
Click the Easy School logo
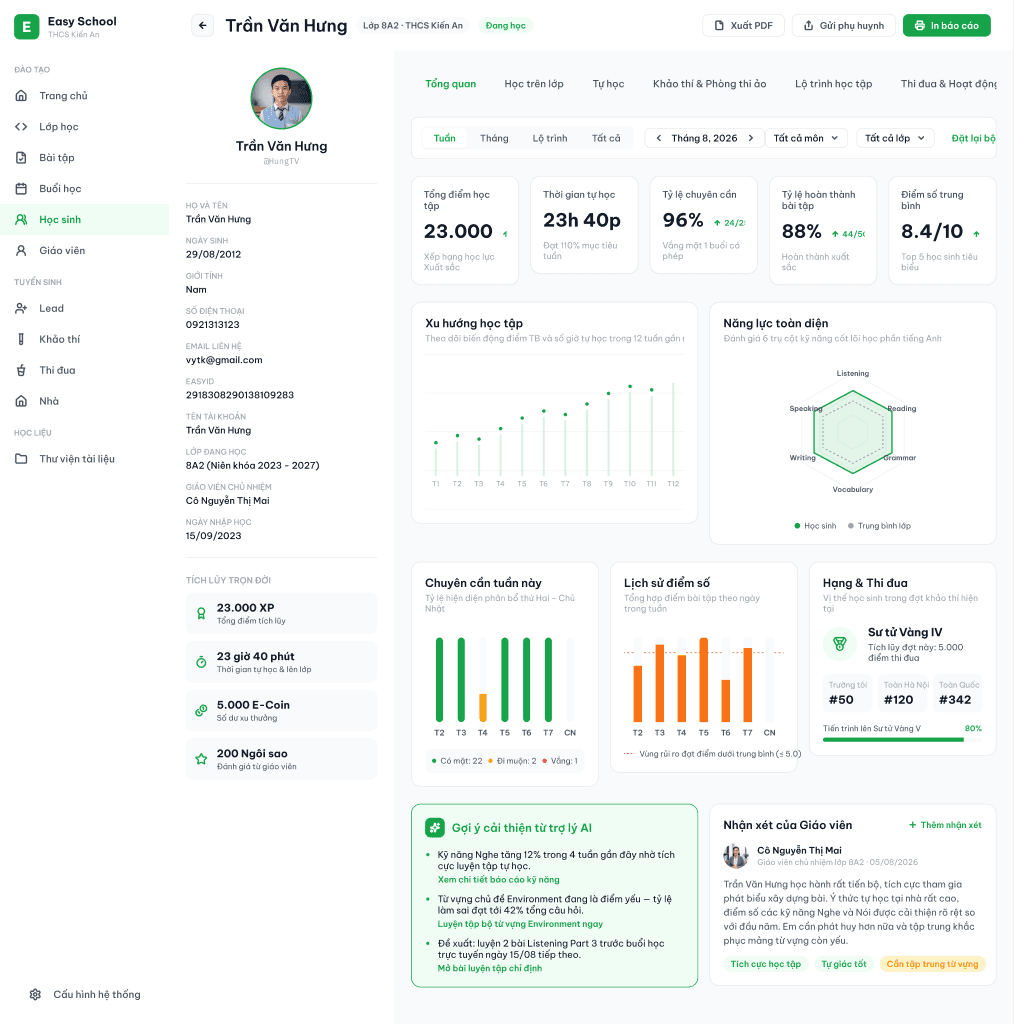[27, 27]
